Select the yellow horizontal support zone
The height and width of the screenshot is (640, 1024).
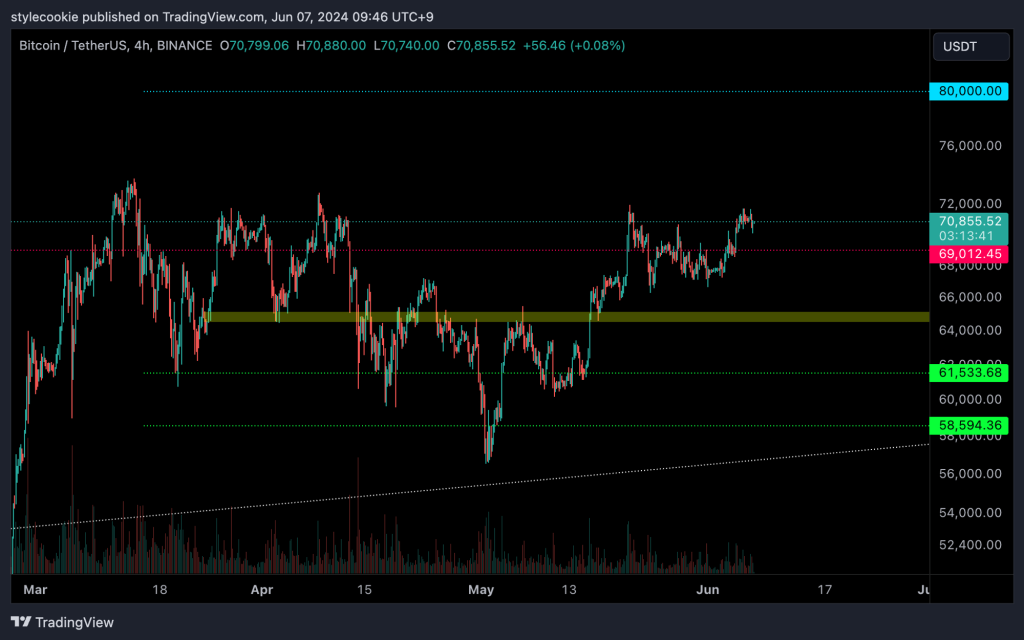[x=560, y=317]
